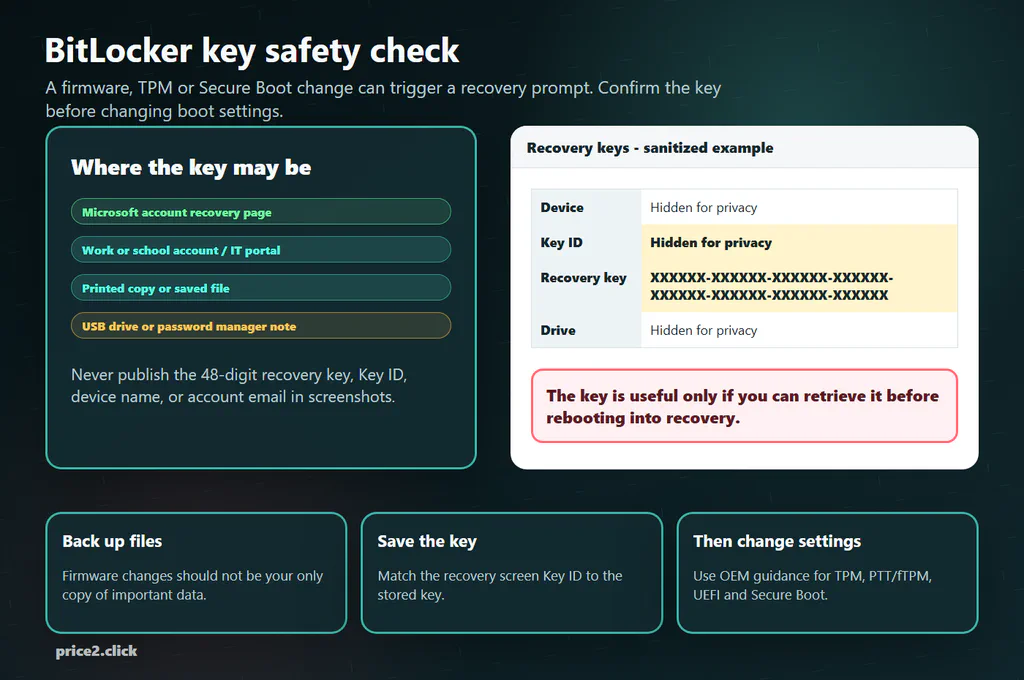Click the price2.click label
1024x680 pixels.
coord(96,651)
